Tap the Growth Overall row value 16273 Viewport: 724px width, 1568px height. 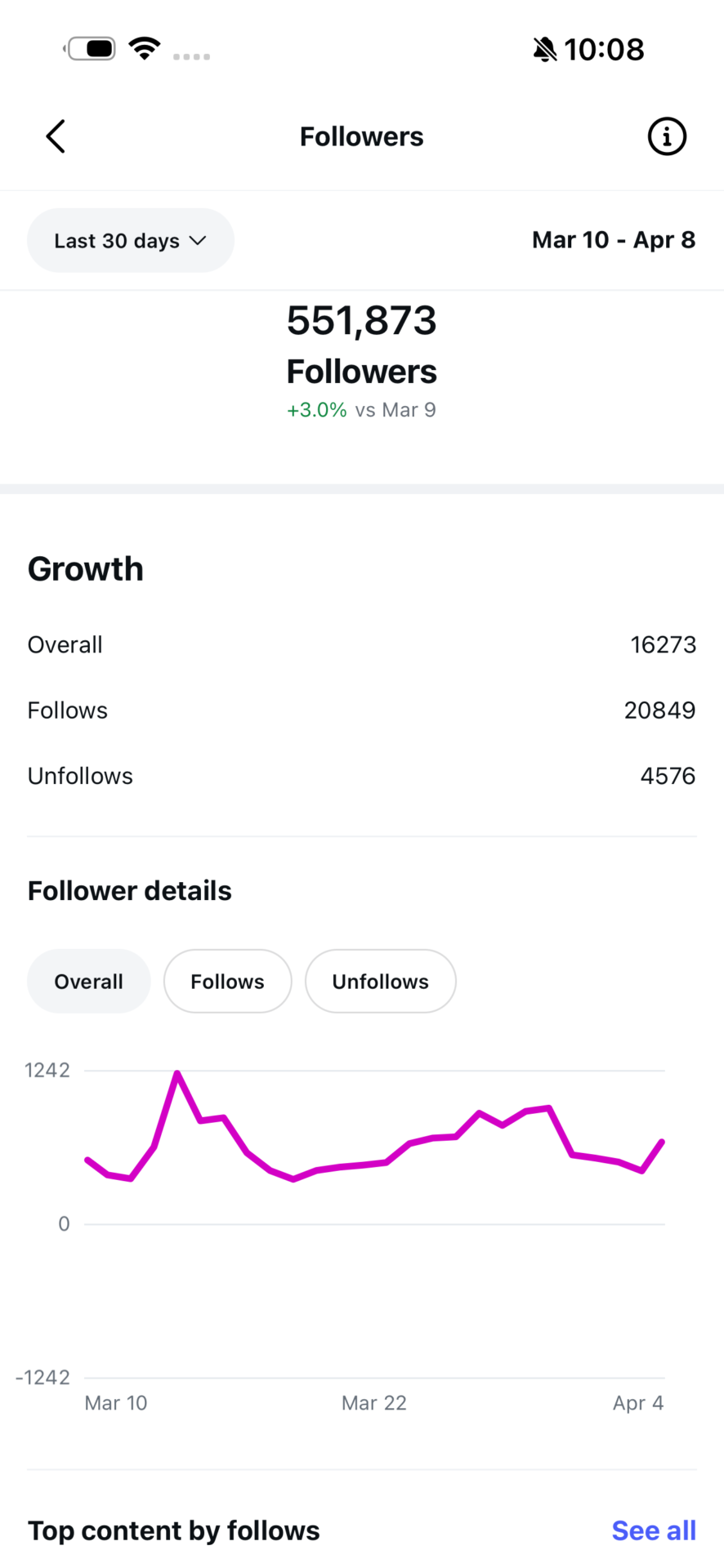(663, 645)
